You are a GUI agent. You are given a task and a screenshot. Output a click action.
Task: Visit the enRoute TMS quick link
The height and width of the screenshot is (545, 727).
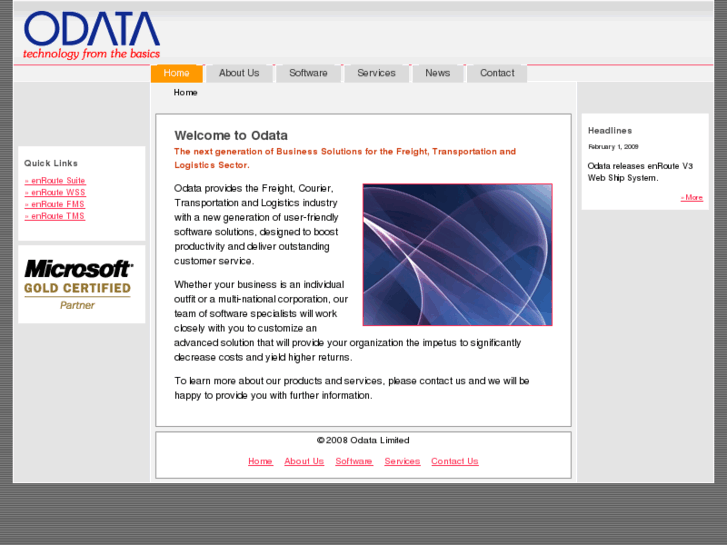(55, 216)
